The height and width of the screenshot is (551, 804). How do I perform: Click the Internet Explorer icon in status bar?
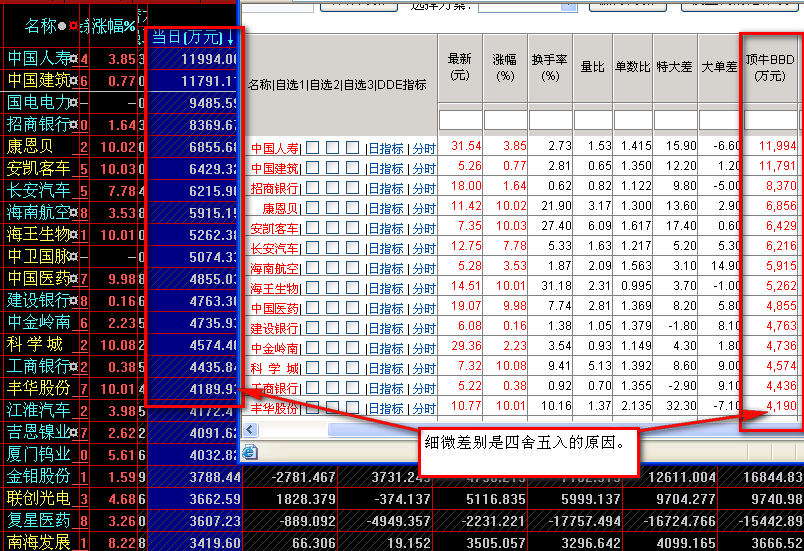(250, 452)
